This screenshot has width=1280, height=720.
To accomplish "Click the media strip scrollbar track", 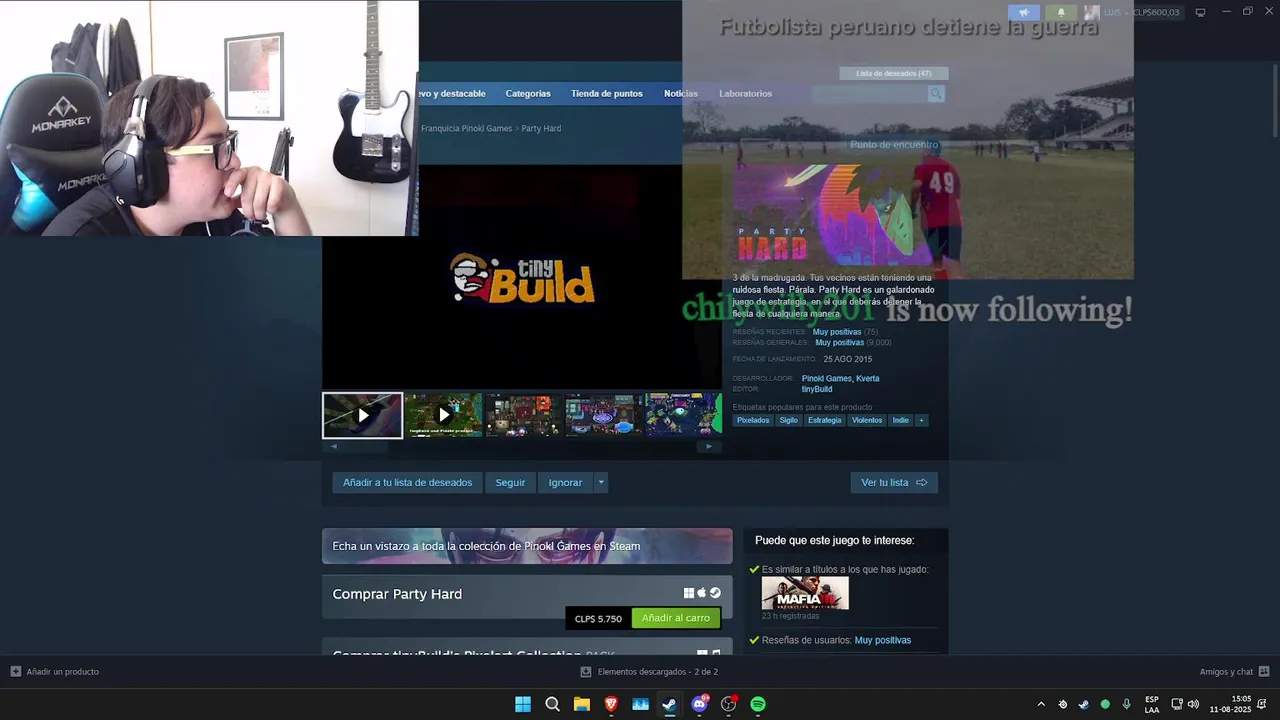I will [521, 446].
